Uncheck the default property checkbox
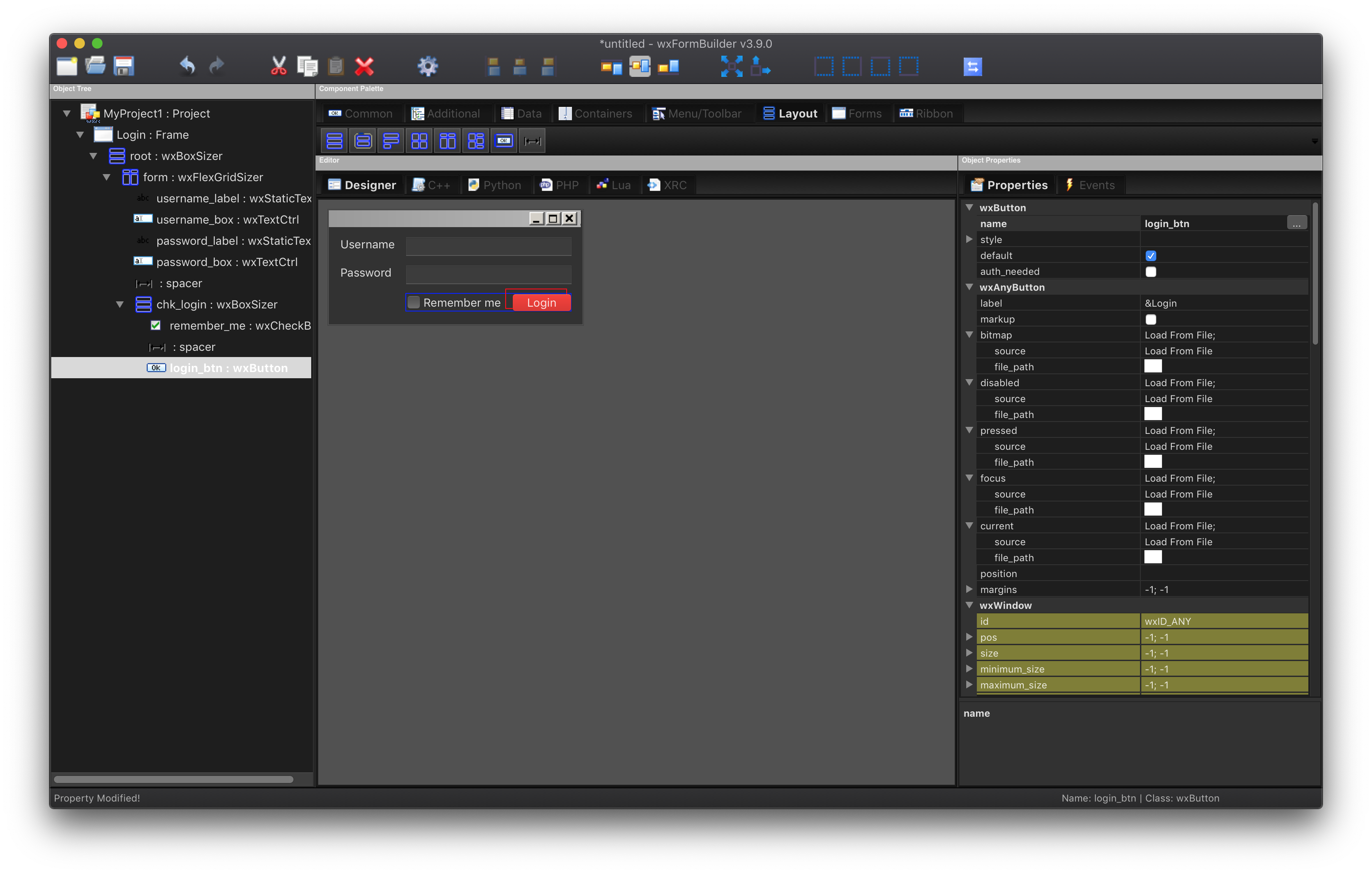The width and height of the screenshot is (1372, 874). 1151,256
